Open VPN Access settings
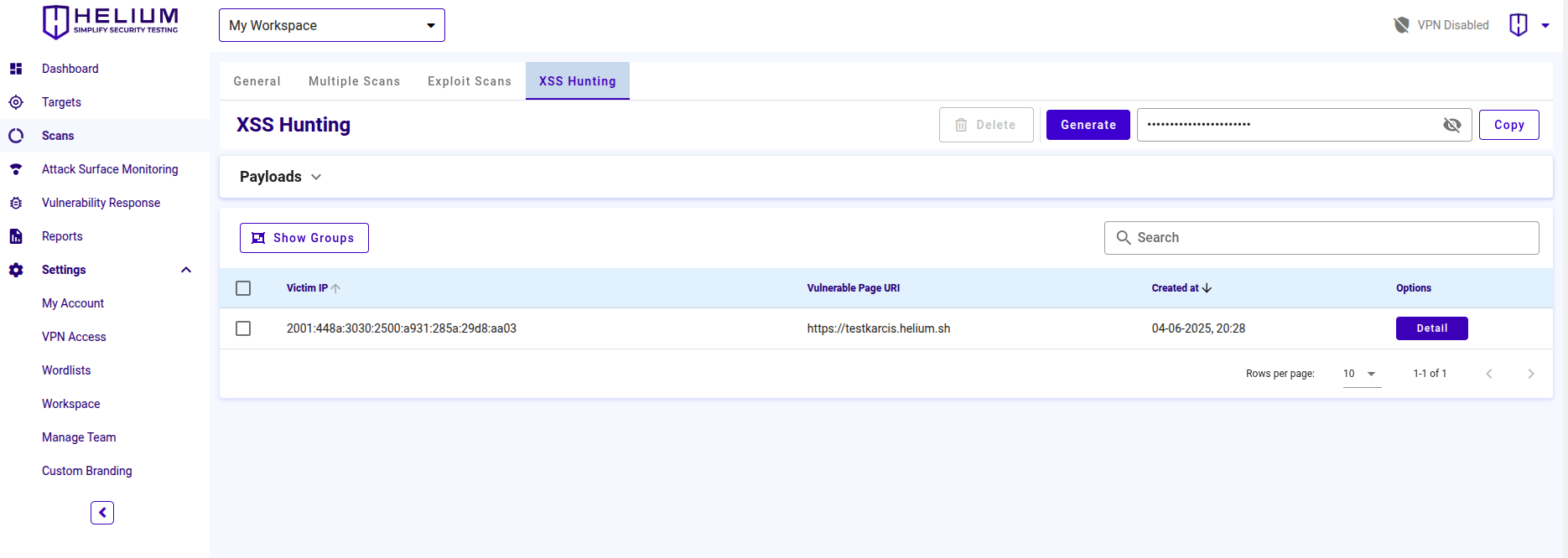1568x558 pixels. 75,337
